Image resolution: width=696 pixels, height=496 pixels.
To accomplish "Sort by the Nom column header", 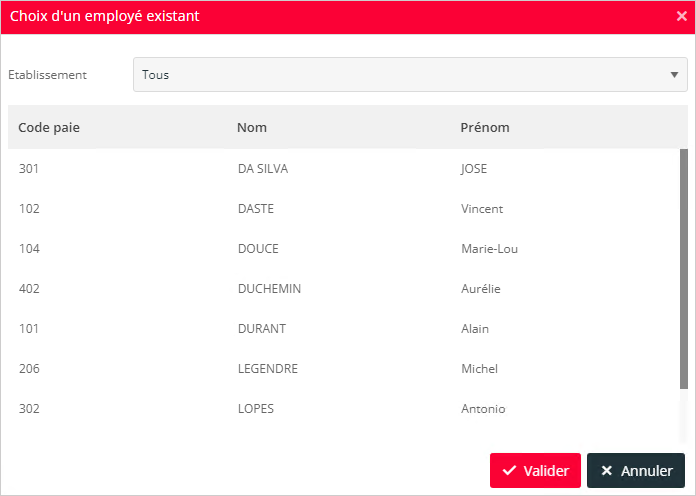I will click(252, 127).
